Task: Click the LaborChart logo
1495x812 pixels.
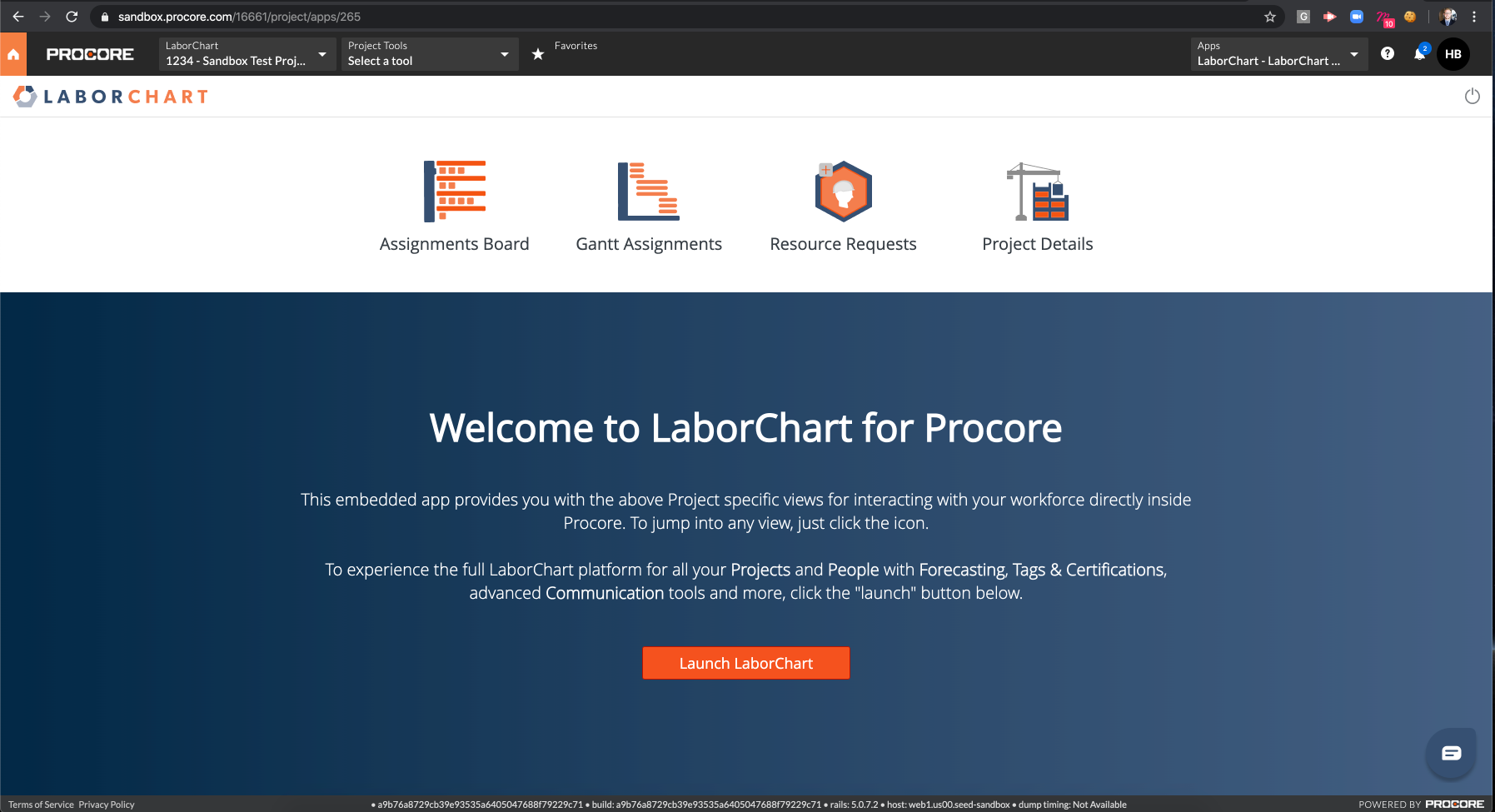Action: click(111, 97)
